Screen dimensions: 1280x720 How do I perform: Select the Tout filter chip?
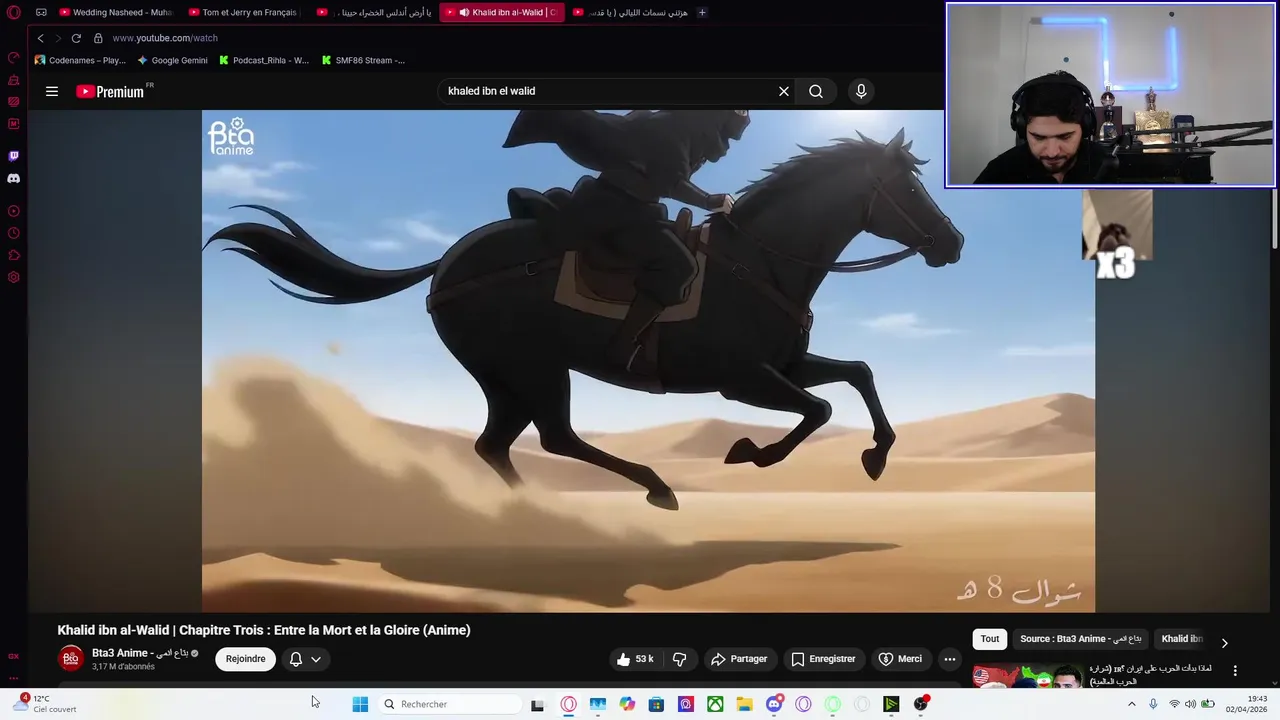(989, 639)
